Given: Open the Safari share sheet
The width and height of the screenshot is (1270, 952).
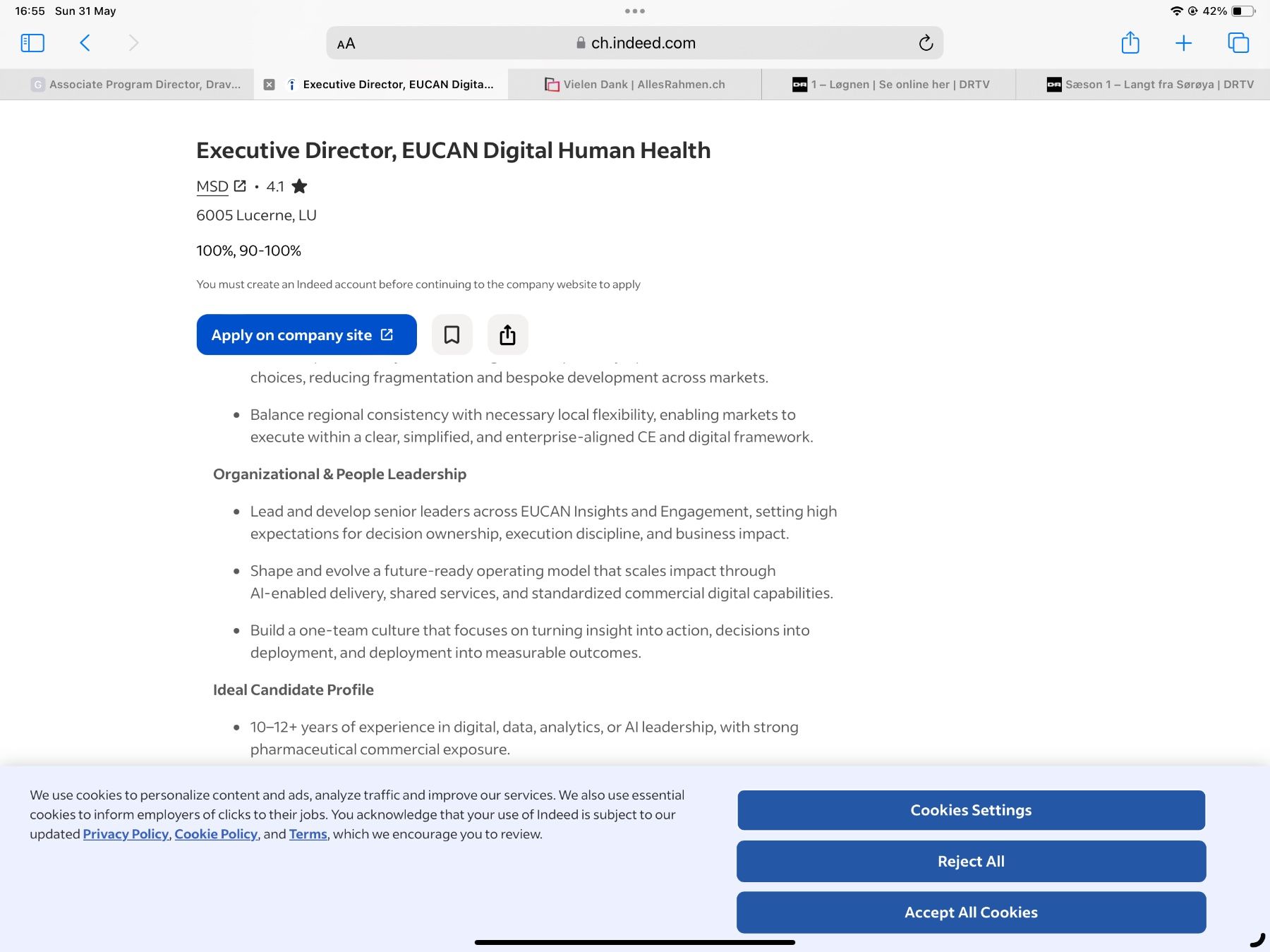Looking at the screenshot, I should pyautogui.click(x=1130, y=42).
